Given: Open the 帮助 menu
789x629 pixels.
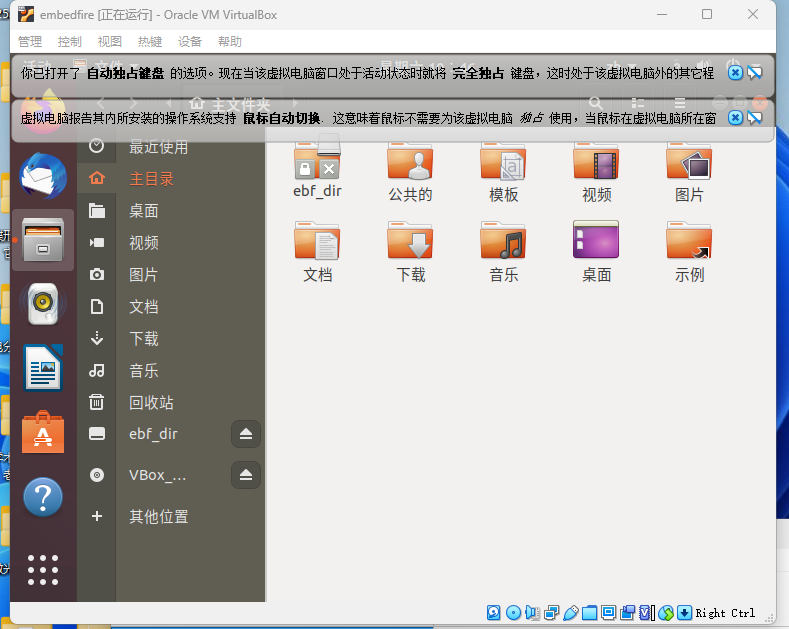Looking at the screenshot, I should click(x=230, y=41).
